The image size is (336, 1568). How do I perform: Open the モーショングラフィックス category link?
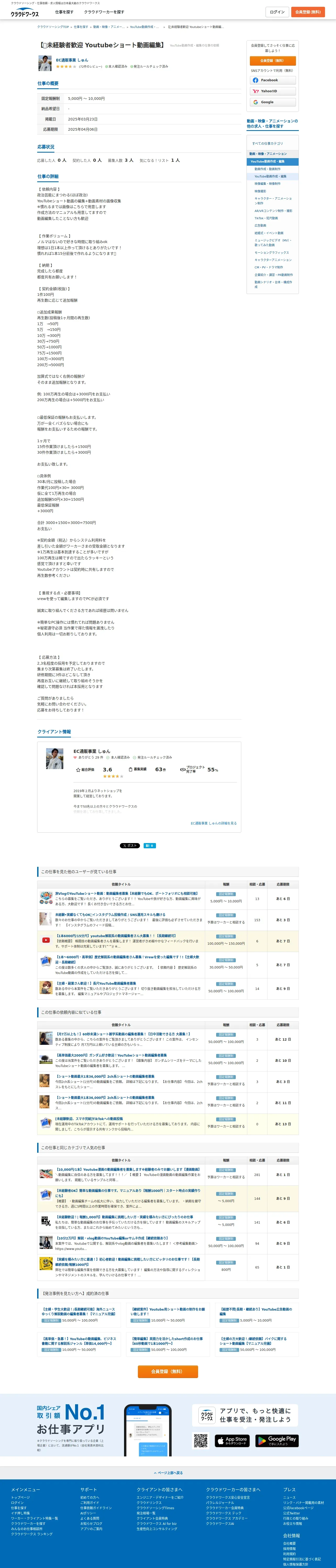point(272,253)
